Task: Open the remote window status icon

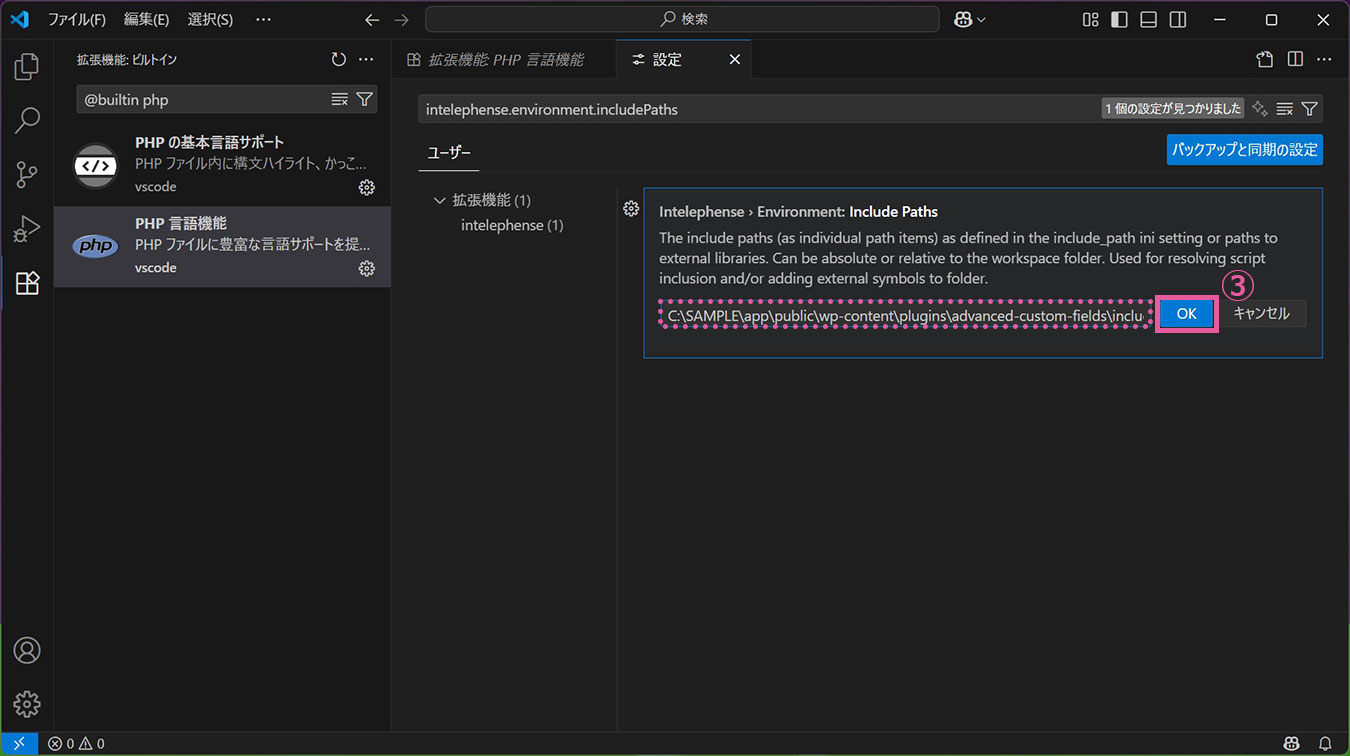Action: pos(19,743)
